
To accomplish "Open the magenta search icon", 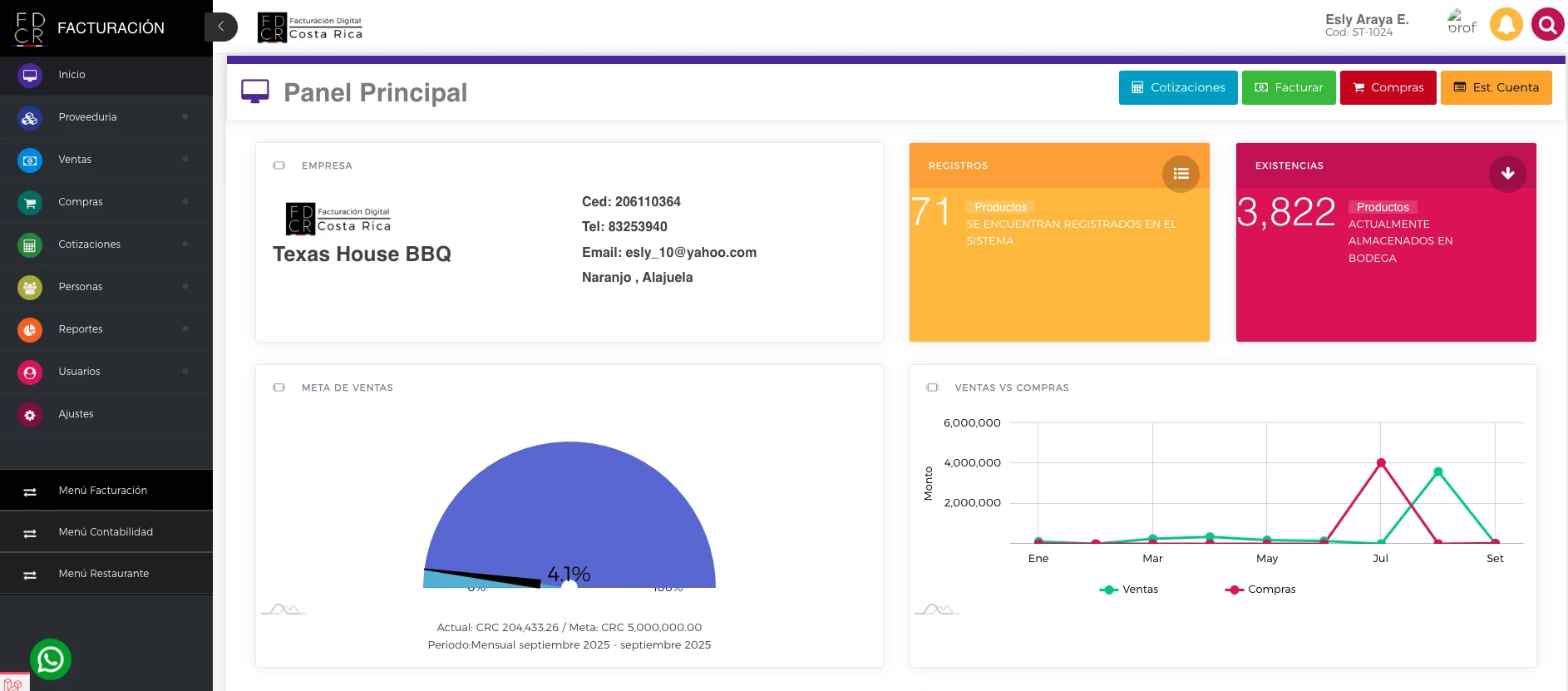I will click(1547, 24).
